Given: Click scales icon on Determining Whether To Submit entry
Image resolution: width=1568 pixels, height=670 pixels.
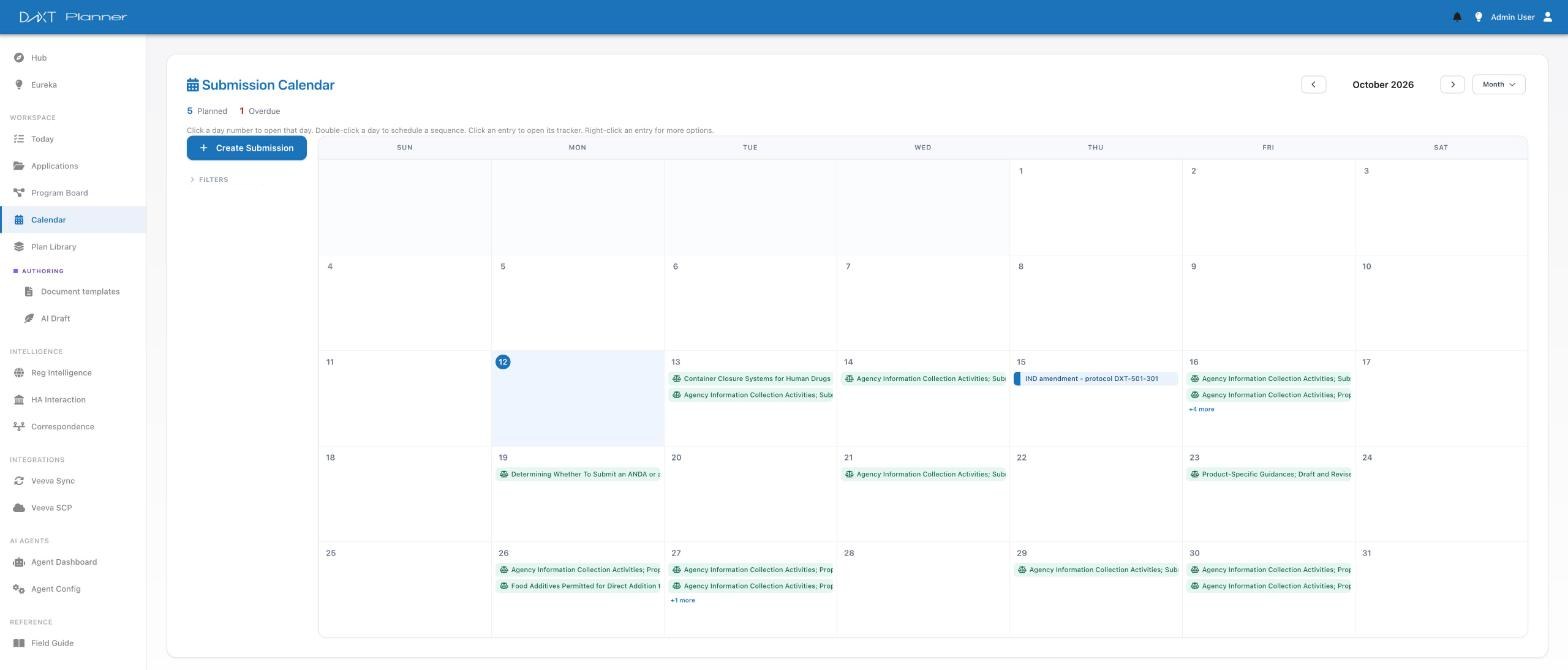Looking at the screenshot, I should point(504,474).
